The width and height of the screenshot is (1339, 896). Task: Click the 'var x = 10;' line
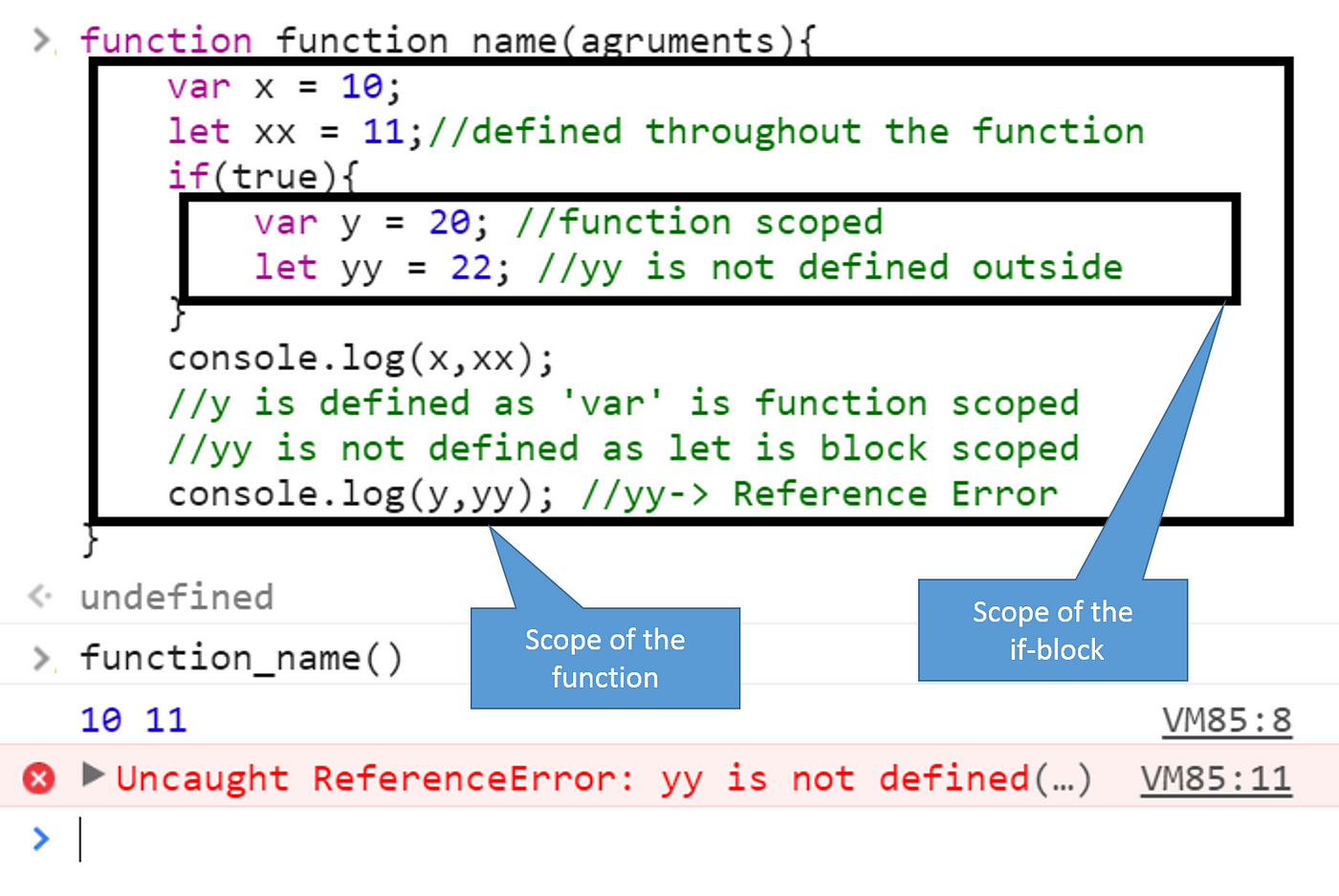coord(284,87)
